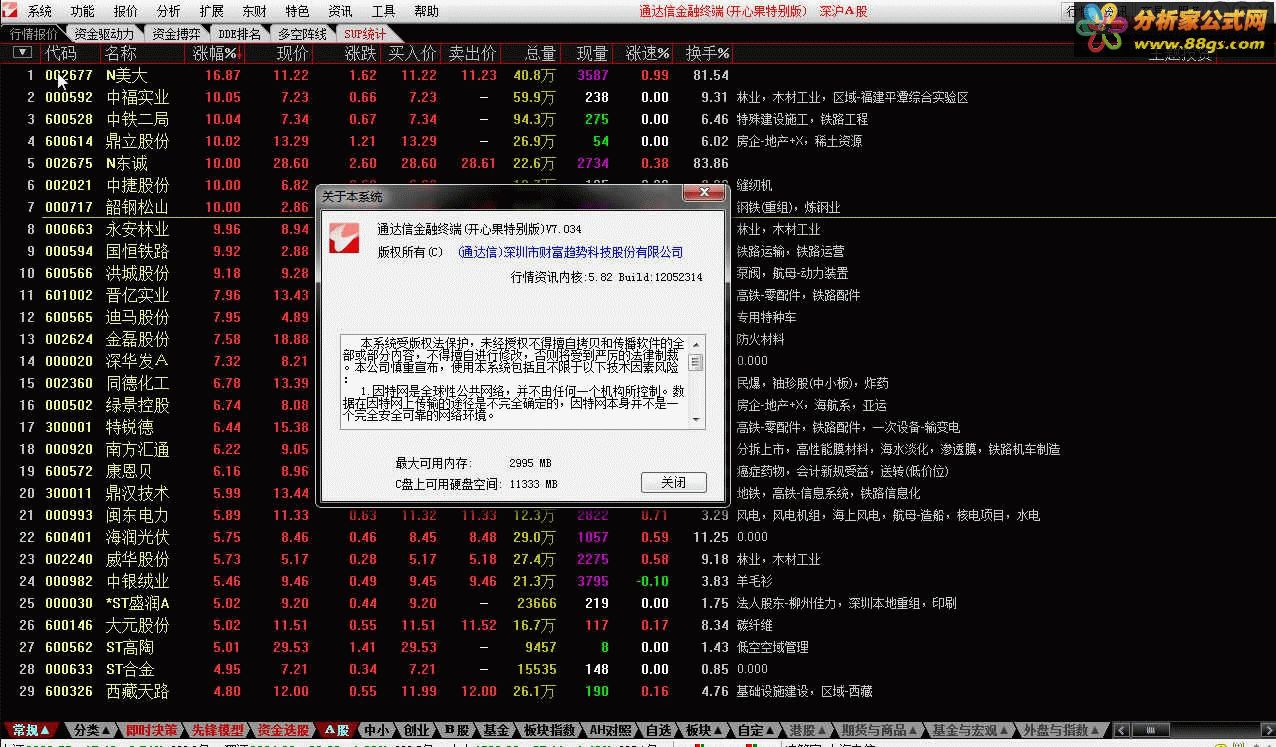Open the 报价 menu
Image resolution: width=1276 pixels, height=747 pixels.
[126, 12]
